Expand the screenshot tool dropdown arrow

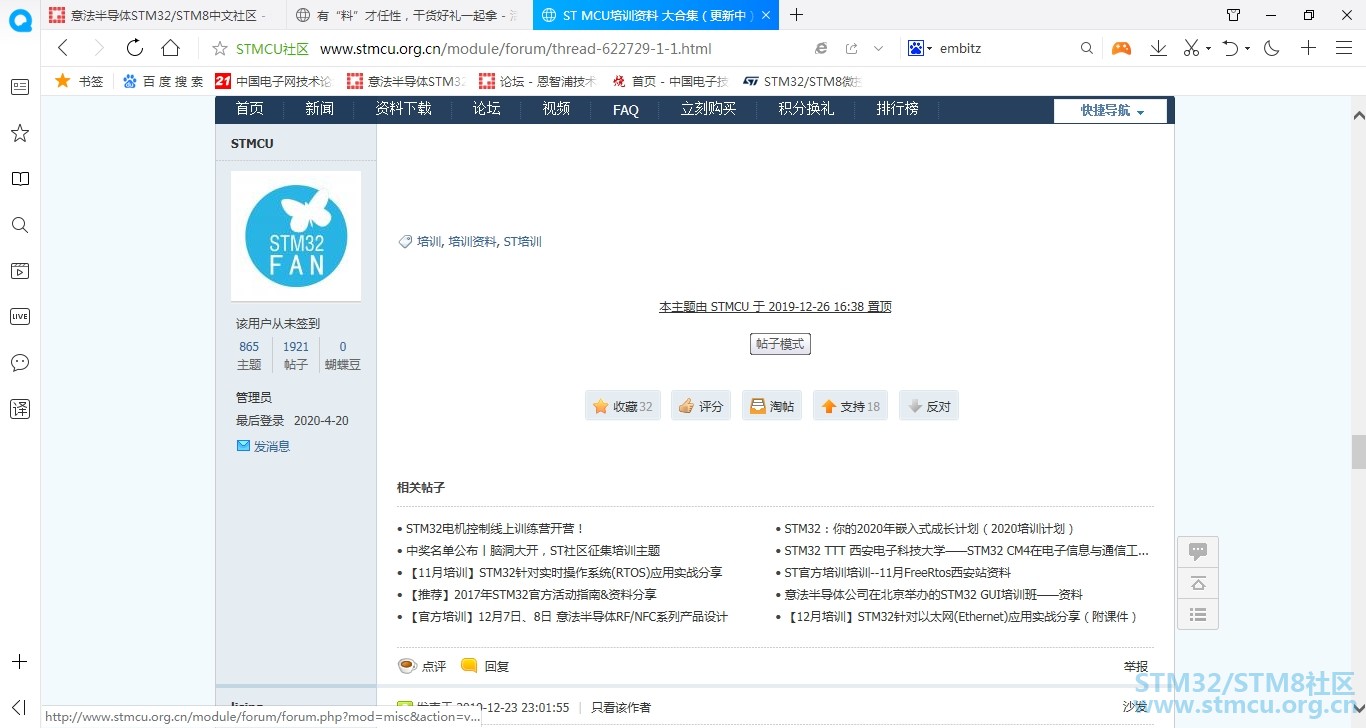[x=1209, y=49]
